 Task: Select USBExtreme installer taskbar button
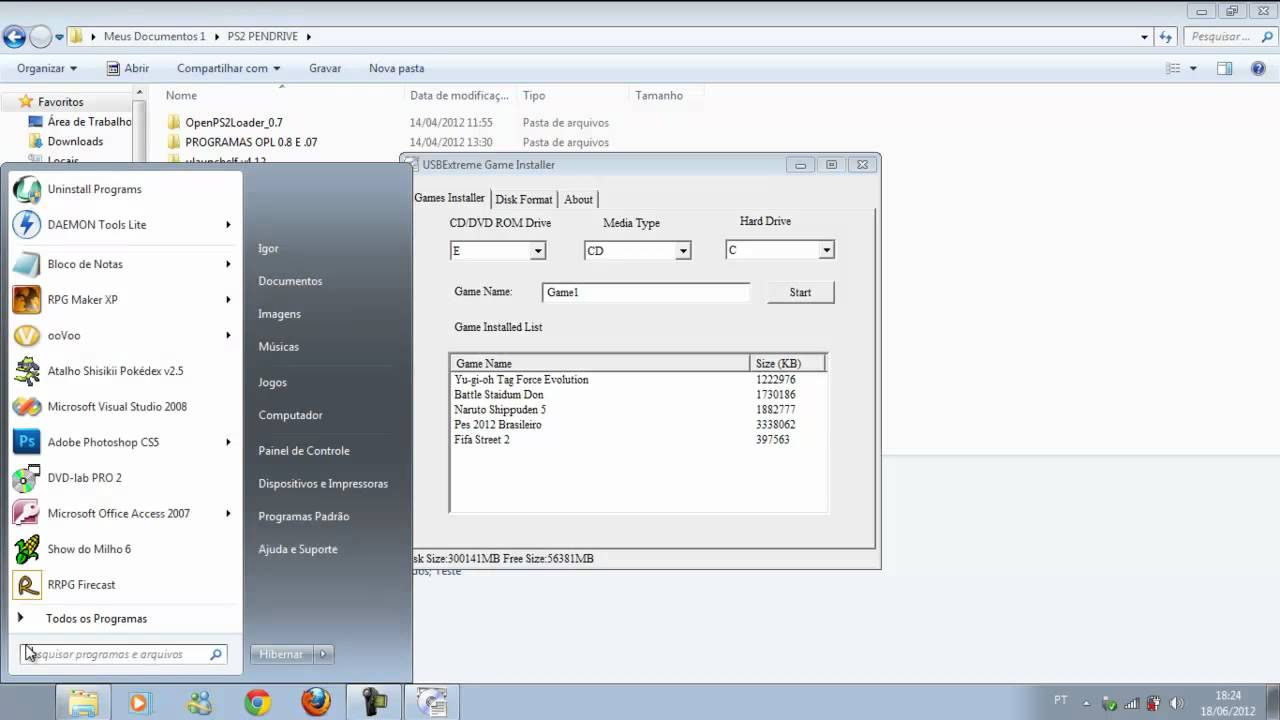click(432, 703)
